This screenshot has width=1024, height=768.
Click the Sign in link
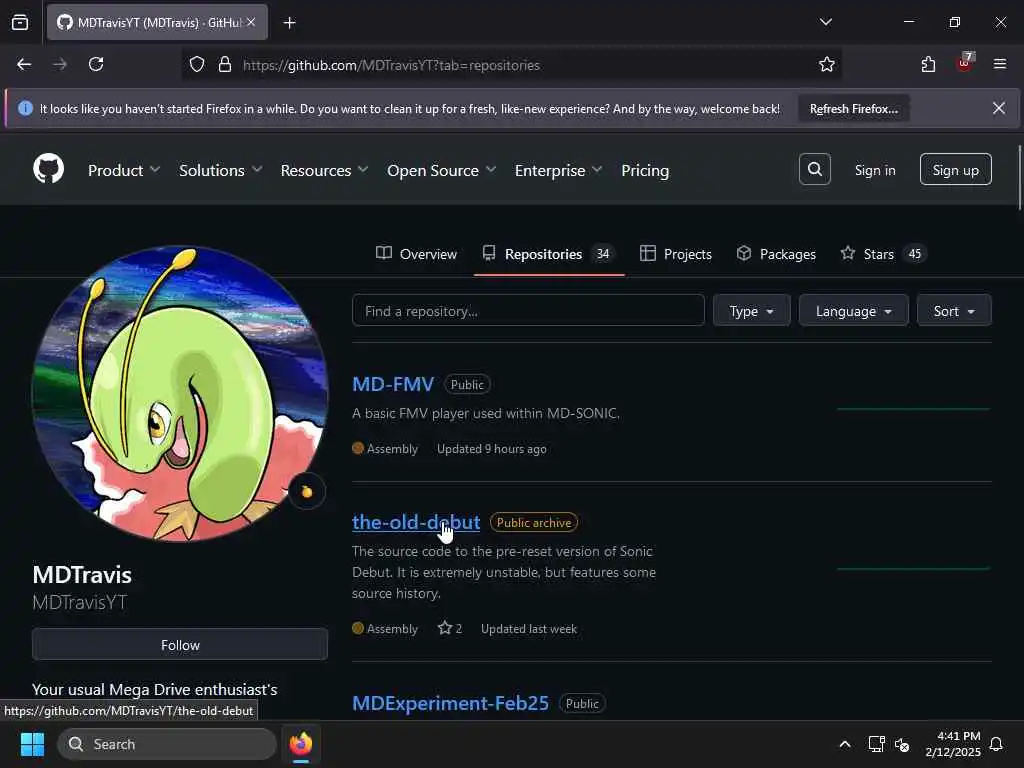(x=875, y=170)
